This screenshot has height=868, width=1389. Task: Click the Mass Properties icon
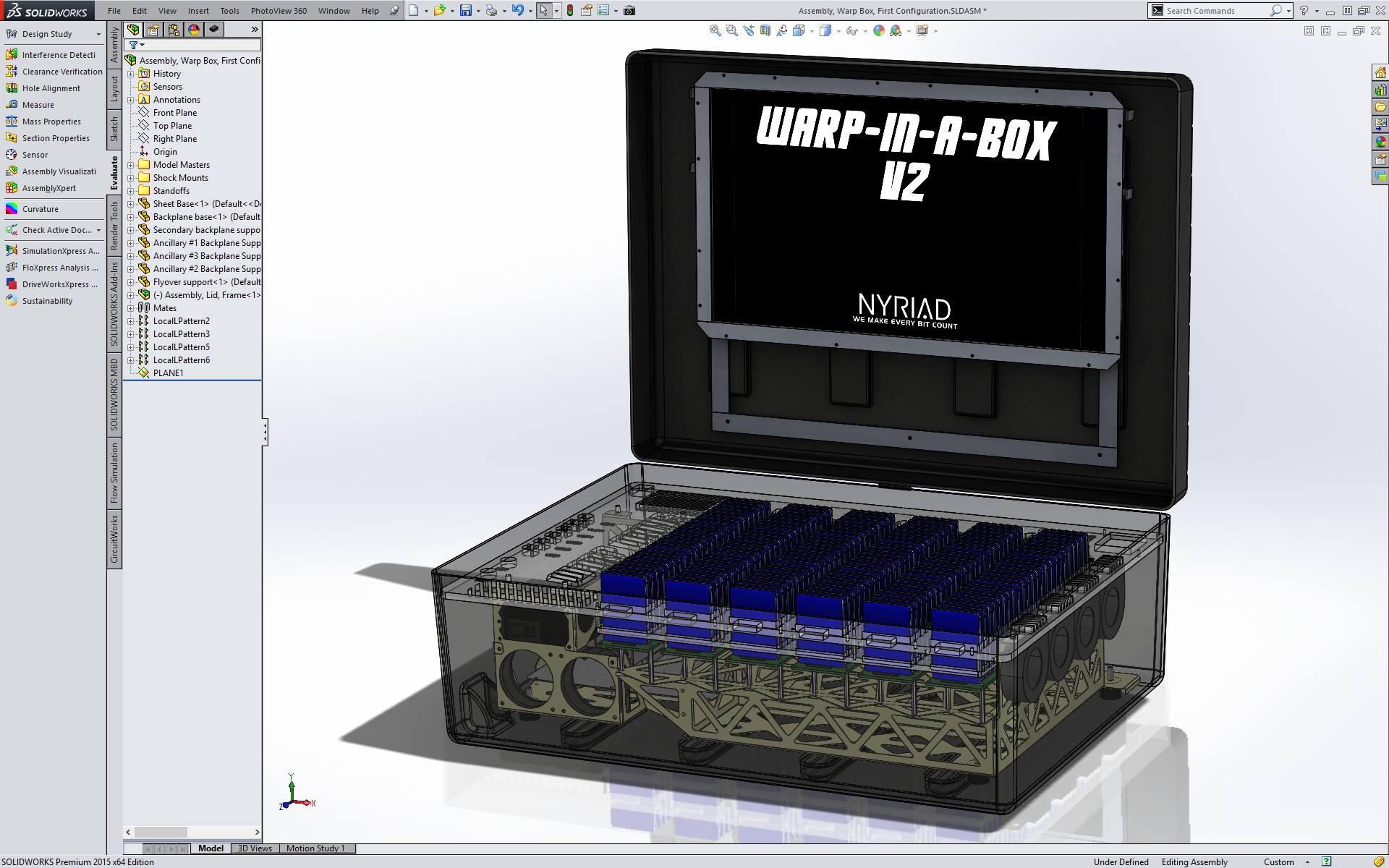[x=12, y=122]
